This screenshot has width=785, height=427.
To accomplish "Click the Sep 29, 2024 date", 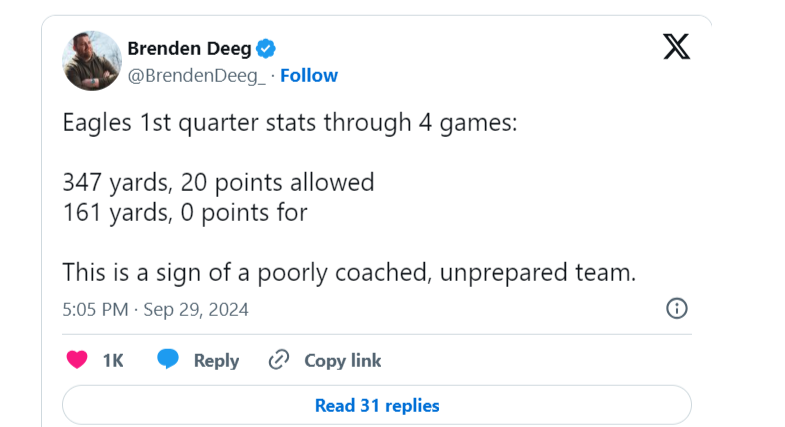I will click(x=196, y=309).
